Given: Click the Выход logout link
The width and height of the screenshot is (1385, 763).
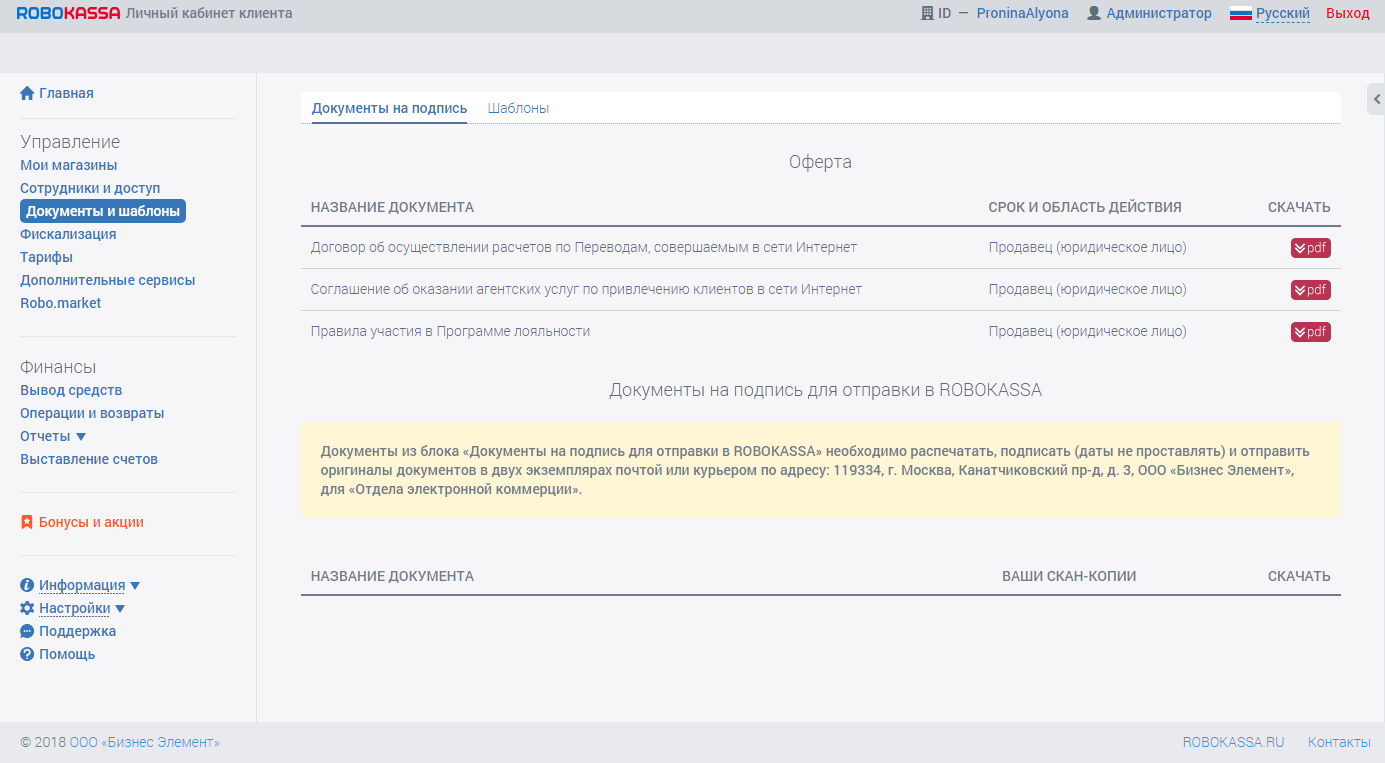Looking at the screenshot, I should point(1347,14).
